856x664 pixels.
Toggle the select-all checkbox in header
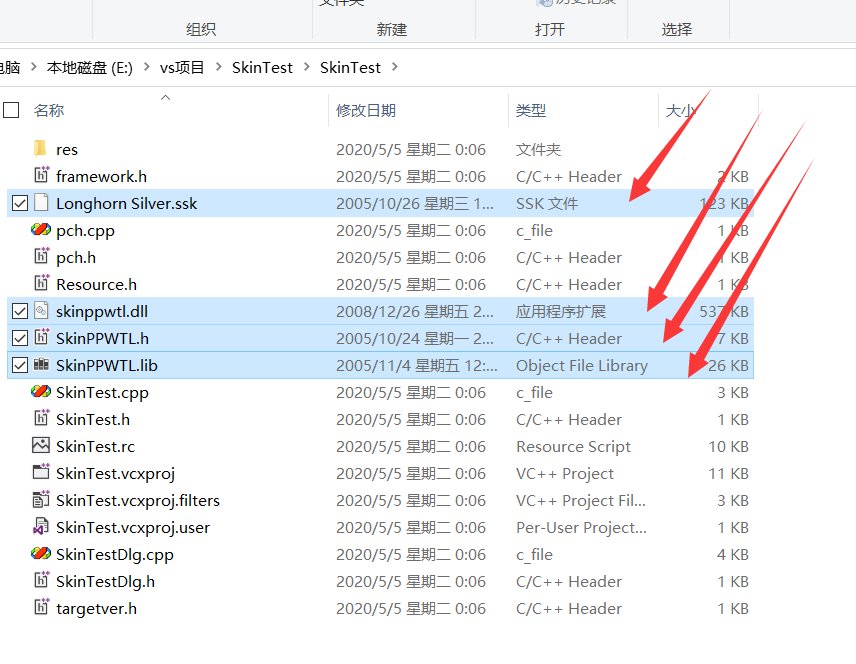pos(11,110)
